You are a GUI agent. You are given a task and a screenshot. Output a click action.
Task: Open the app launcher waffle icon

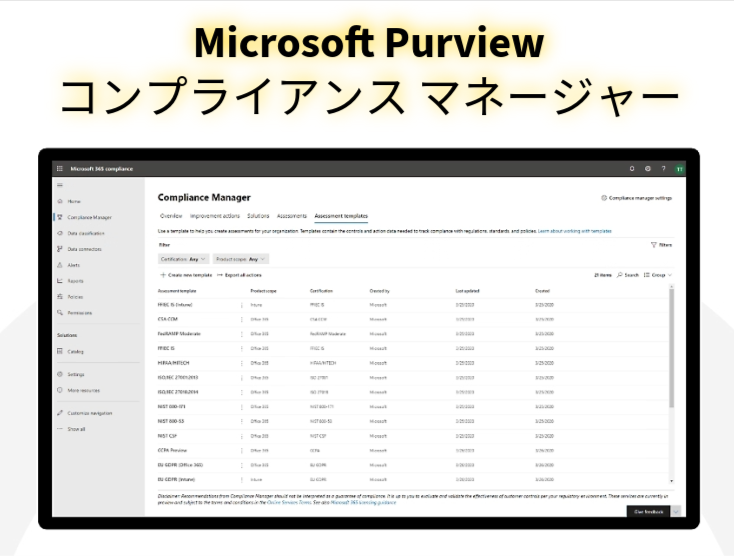(x=59, y=168)
